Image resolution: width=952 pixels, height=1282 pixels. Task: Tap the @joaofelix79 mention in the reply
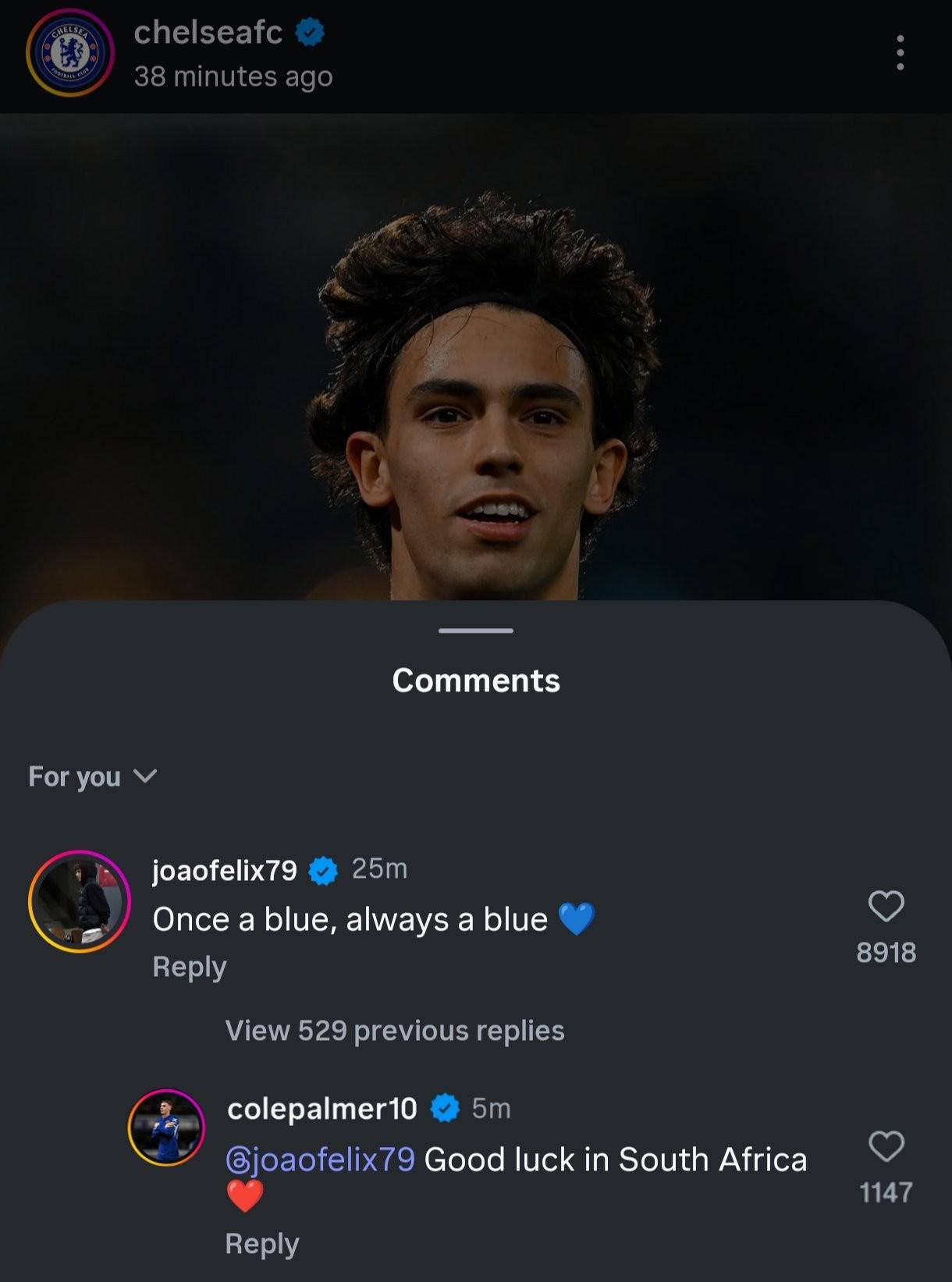(320, 1159)
